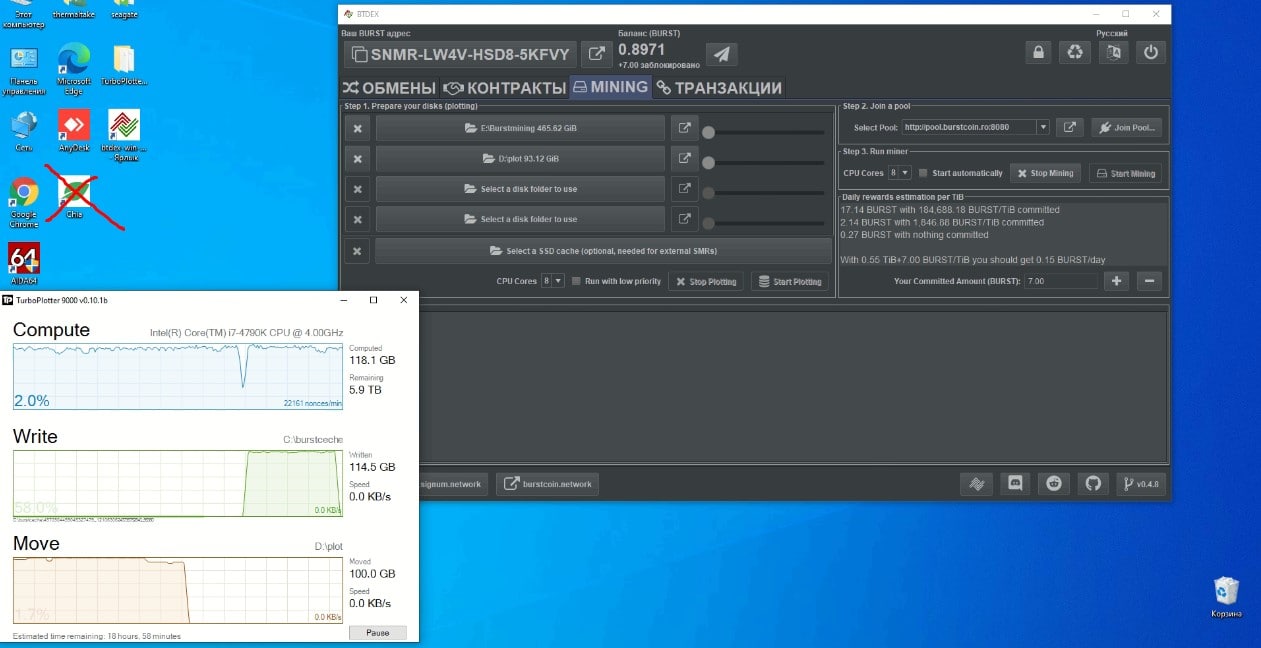The height and width of the screenshot is (648, 1261).
Task: Increase committed amount with plus button
Action: click(x=1117, y=281)
